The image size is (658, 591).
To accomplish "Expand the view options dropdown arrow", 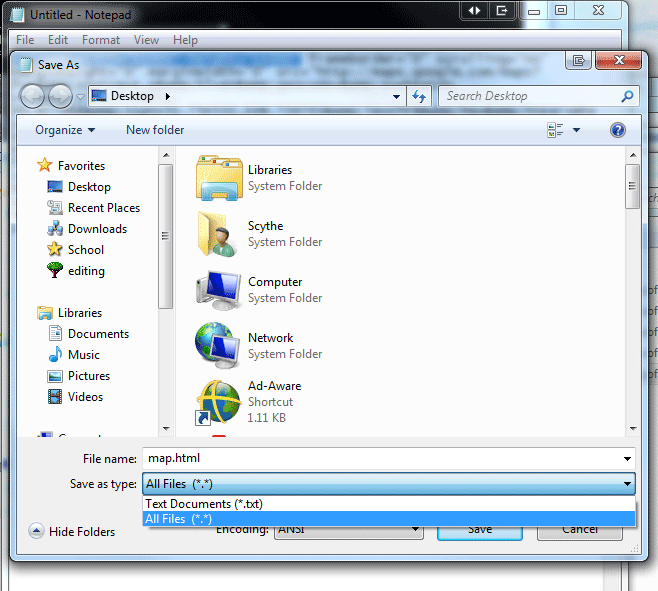I will [577, 130].
